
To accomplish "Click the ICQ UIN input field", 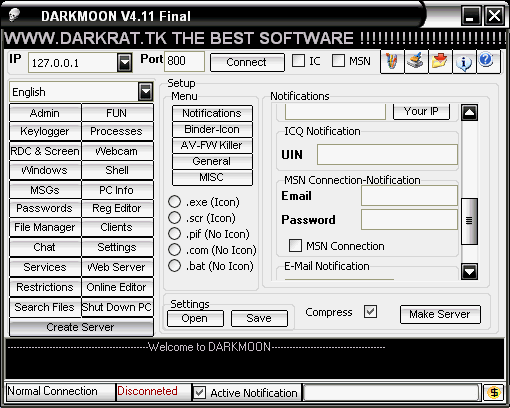I will [x=387, y=154].
